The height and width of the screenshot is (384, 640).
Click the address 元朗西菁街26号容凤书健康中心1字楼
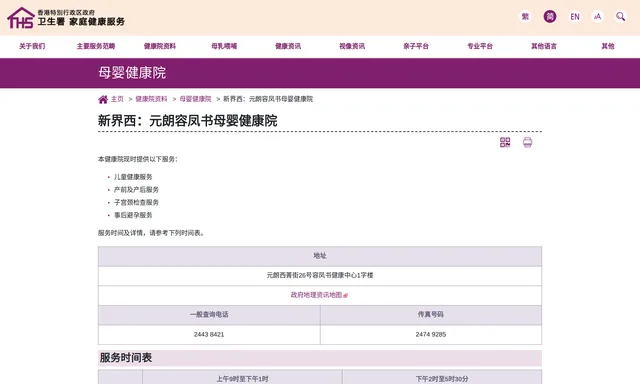[320, 275]
